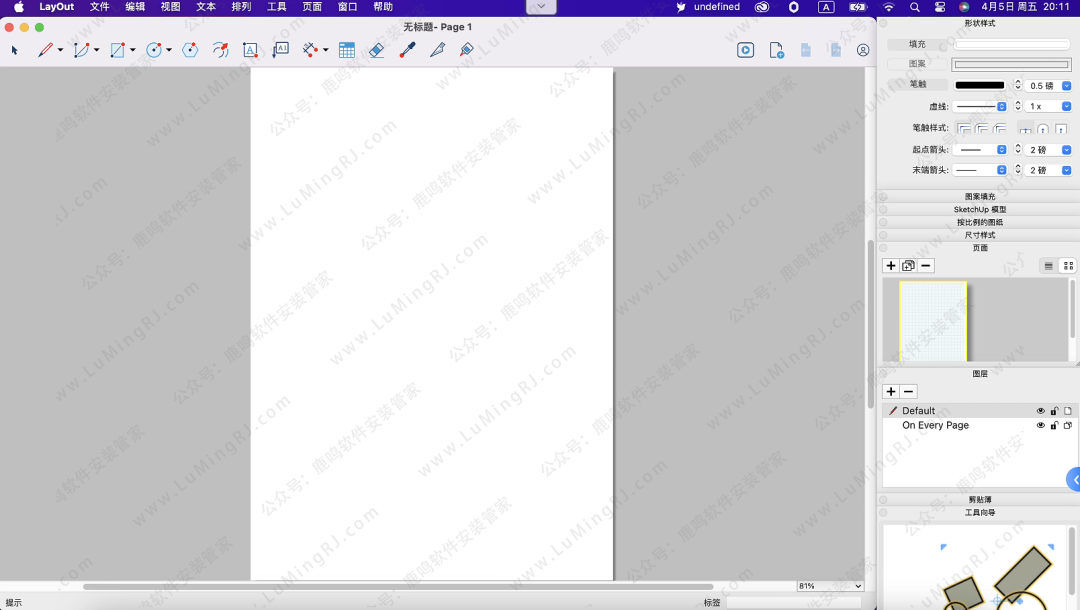Click the 填充 fill button
The height and width of the screenshot is (610, 1080).
(x=917, y=44)
